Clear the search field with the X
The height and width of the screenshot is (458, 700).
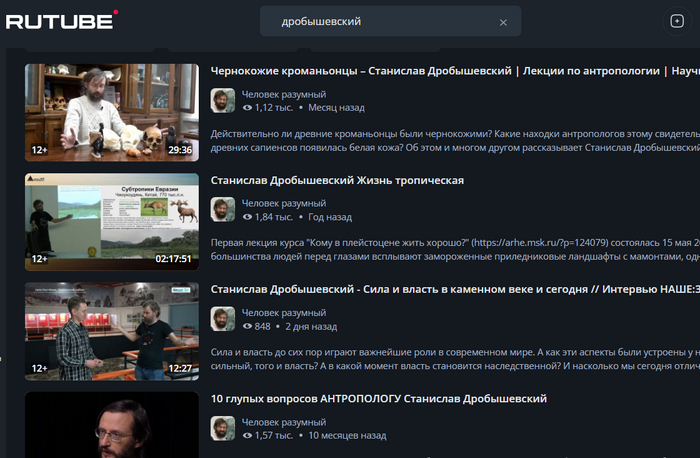pyautogui.click(x=503, y=22)
